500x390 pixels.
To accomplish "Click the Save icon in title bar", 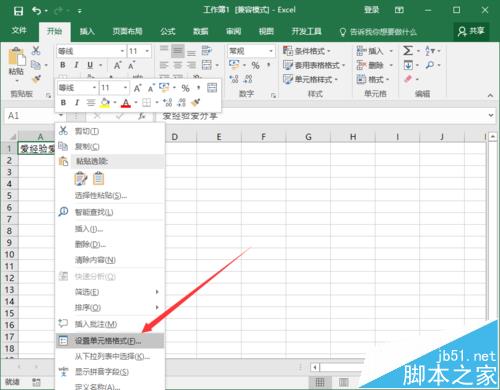I will coord(18,11).
